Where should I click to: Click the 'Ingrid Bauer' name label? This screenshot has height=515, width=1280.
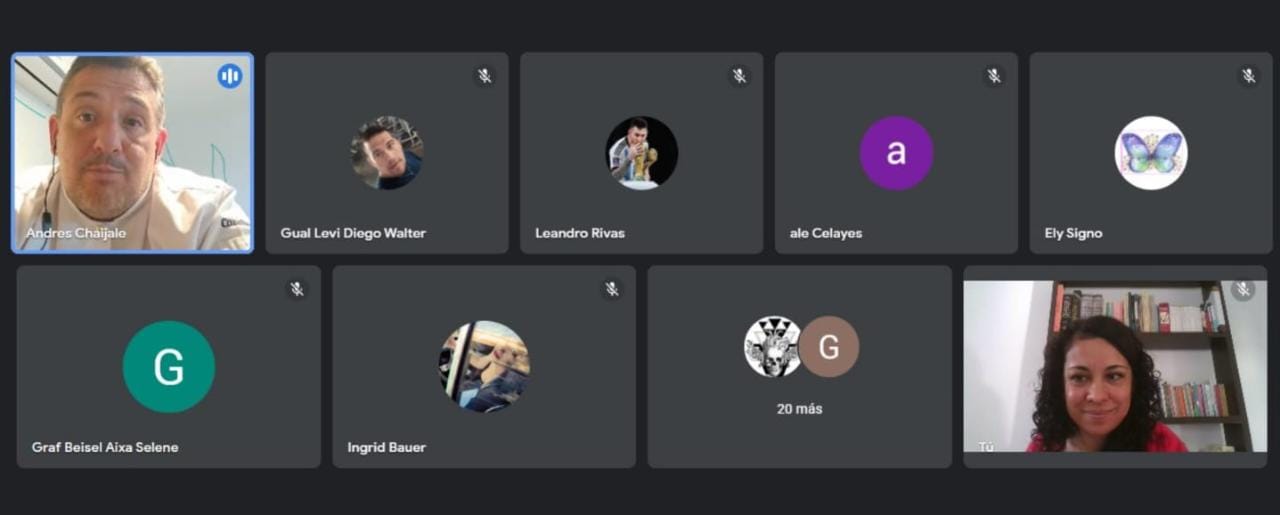(387, 447)
